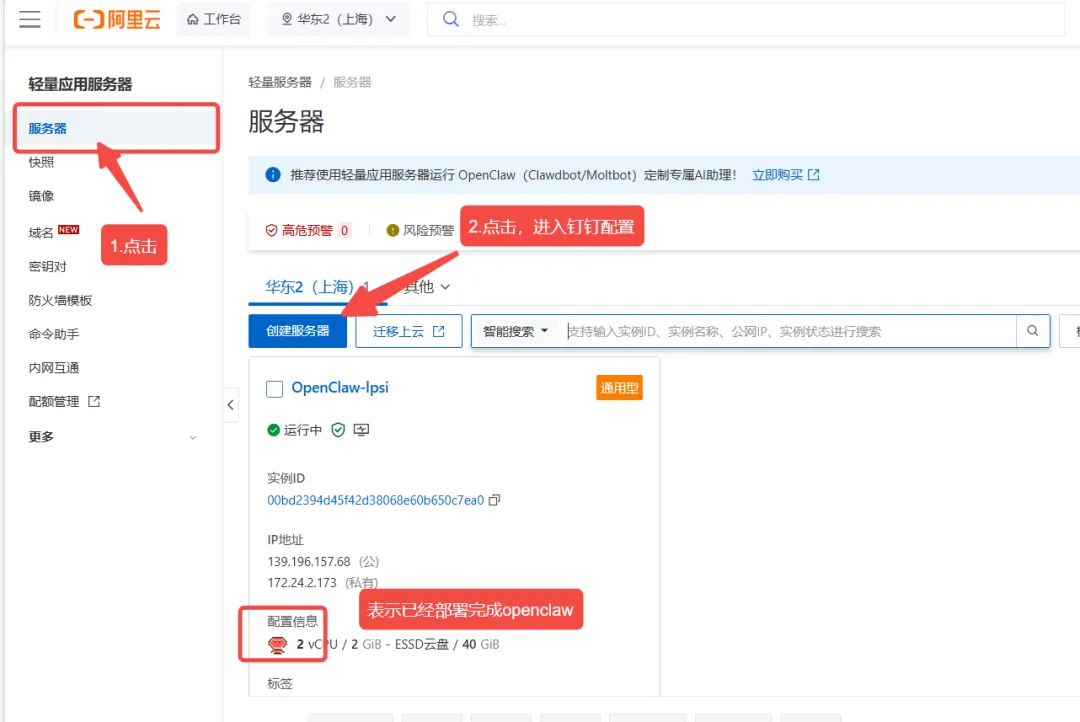
Task: Open the 风险预警 alert indicator
Action: coord(420,230)
